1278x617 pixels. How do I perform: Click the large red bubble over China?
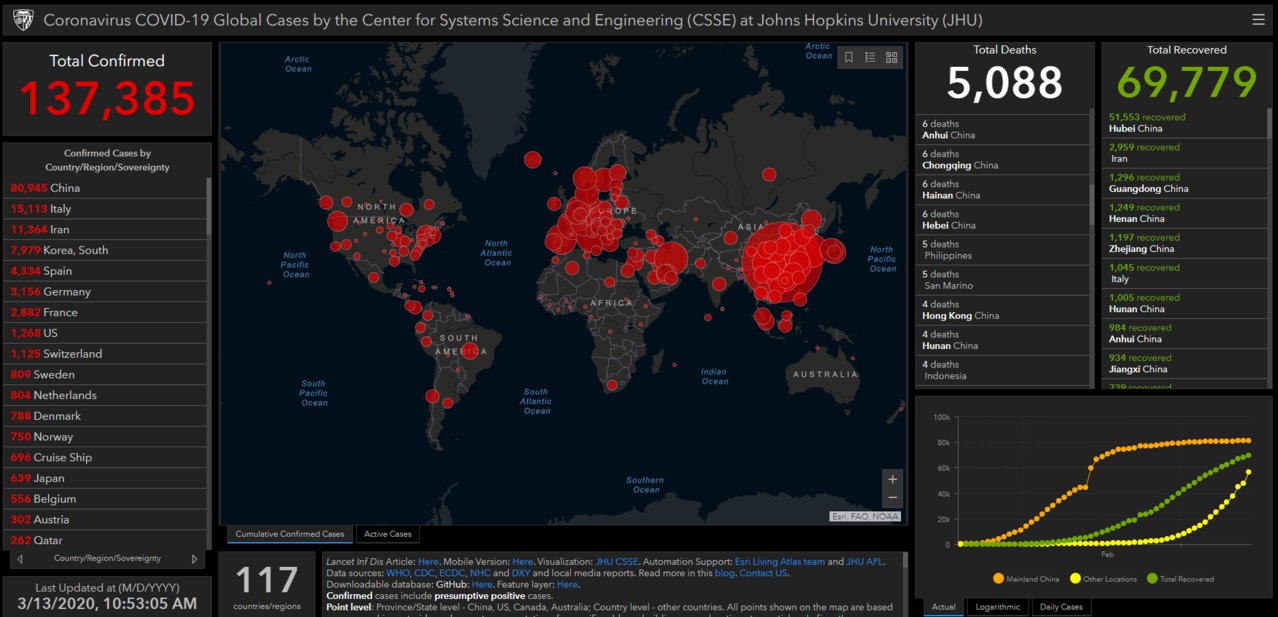point(782,260)
